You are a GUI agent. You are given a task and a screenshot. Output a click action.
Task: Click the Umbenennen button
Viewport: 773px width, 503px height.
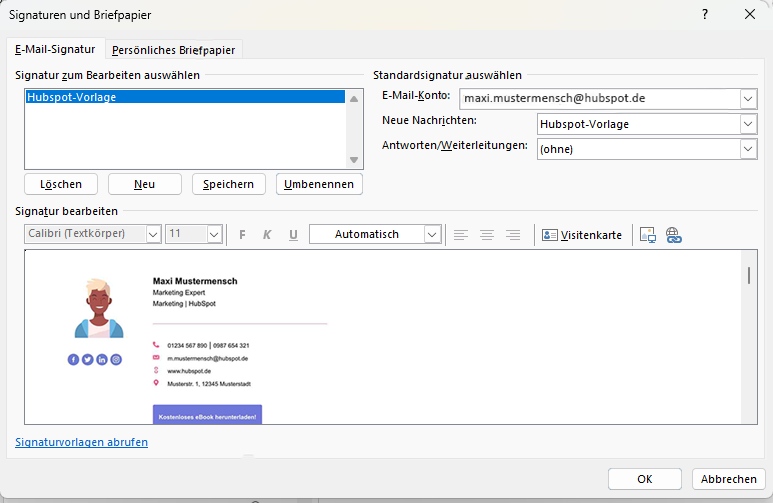click(x=319, y=184)
